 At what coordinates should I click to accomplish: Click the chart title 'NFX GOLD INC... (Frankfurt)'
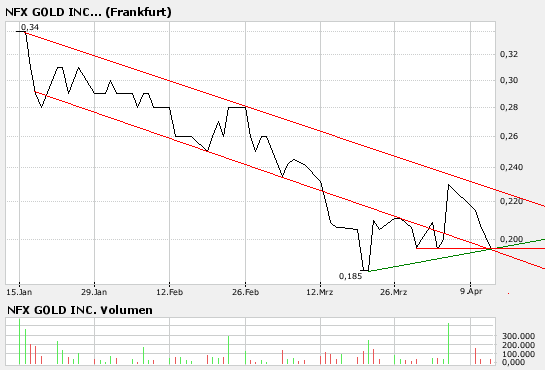coord(88,12)
